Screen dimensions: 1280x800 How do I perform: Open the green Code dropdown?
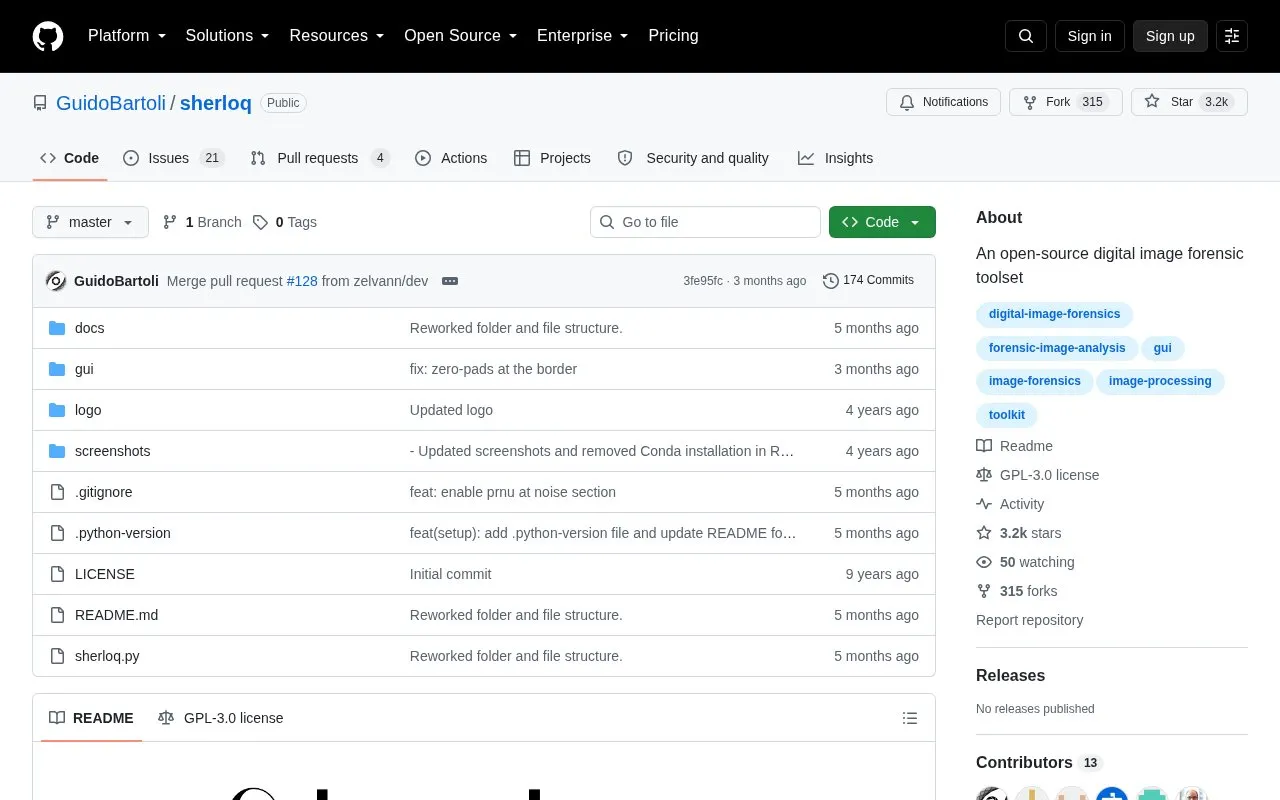[x=882, y=222]
